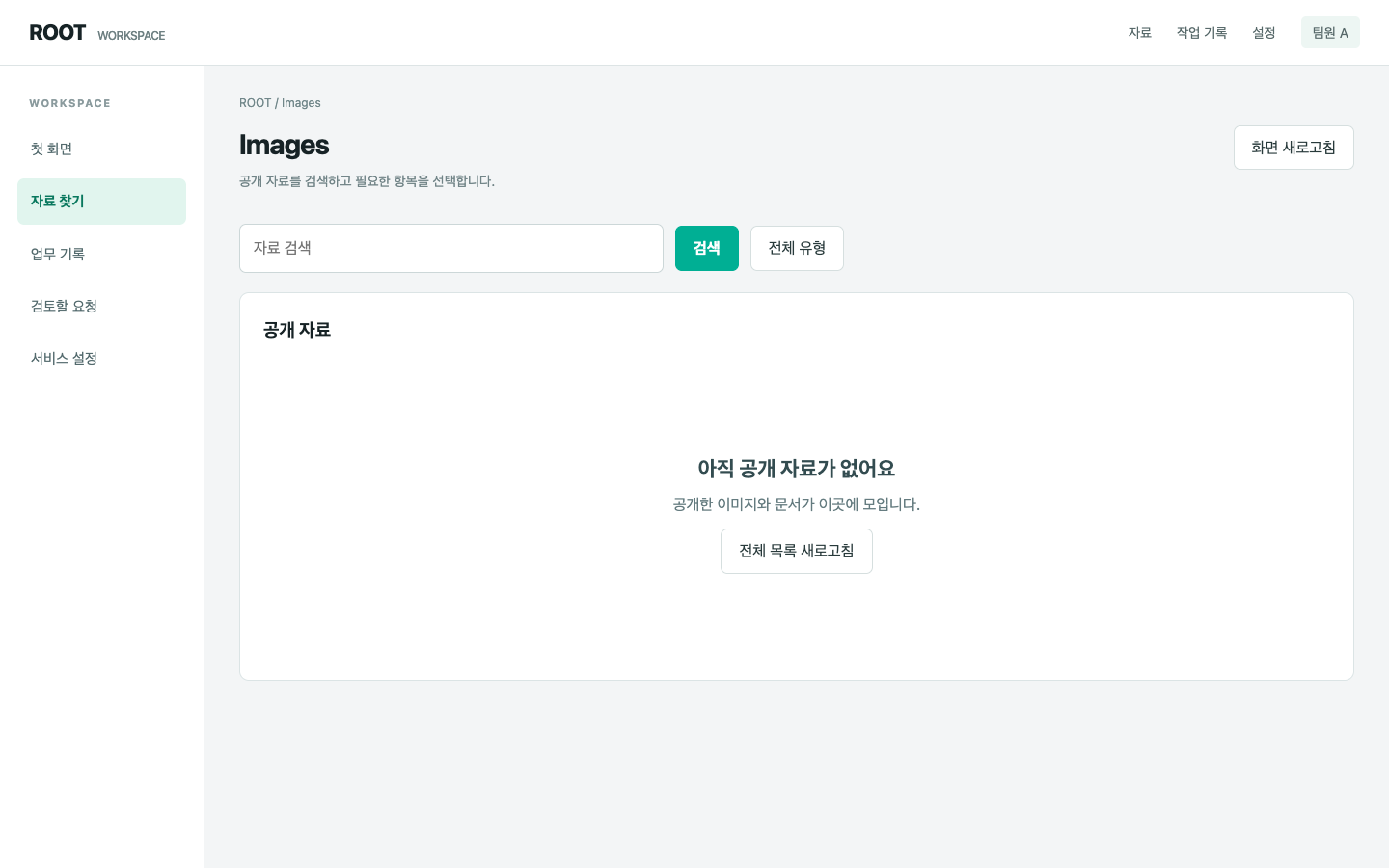Screen dimensions: 1389x868
Task: Click the ROOT breadcrumb link
Action: click(255, 103)
